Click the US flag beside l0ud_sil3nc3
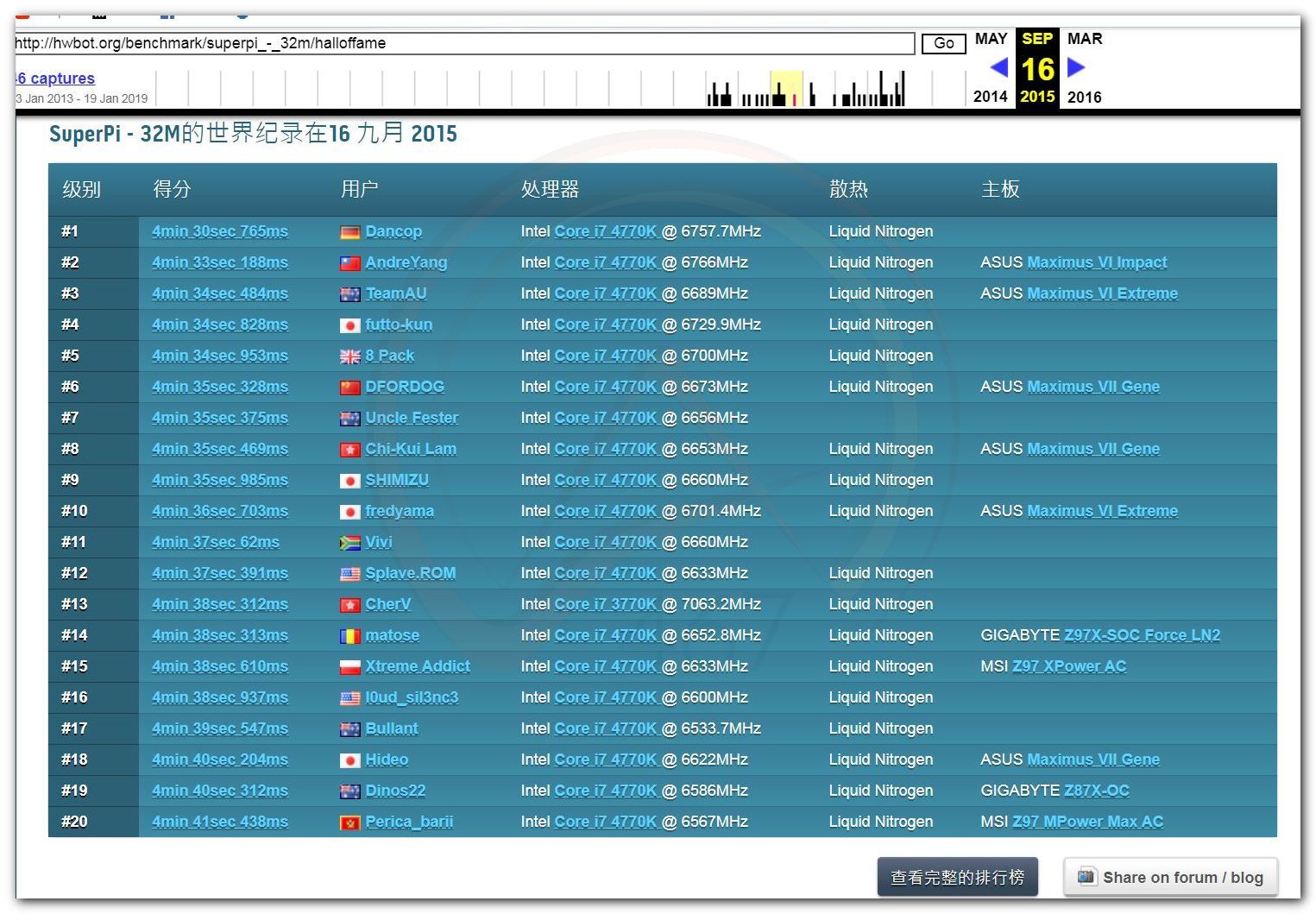Viewport: 1316px width, 914px height. [349, 698]
